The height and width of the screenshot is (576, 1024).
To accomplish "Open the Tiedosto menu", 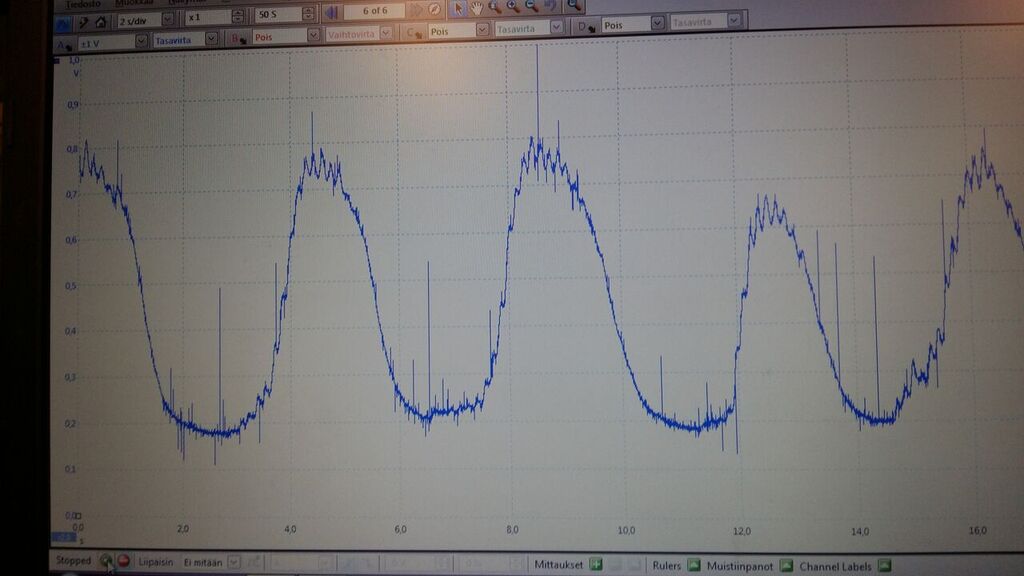I will [83, 4].
